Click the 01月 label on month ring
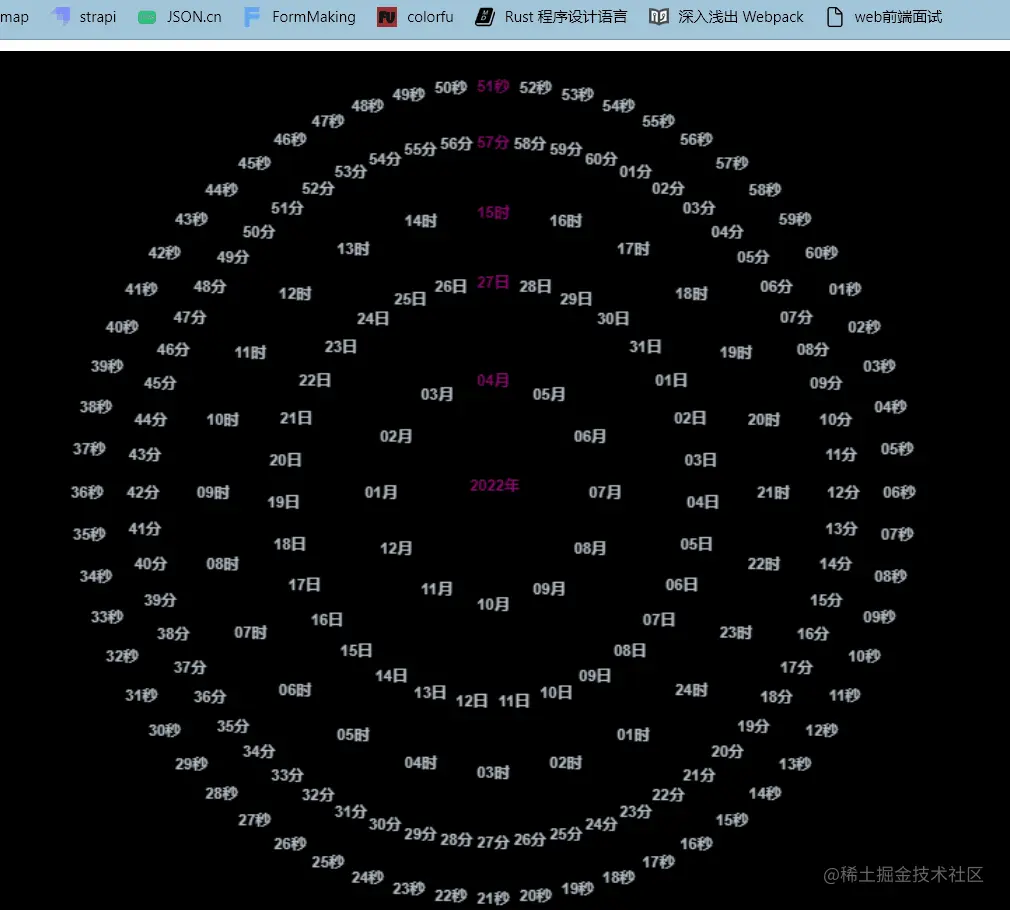 (x=378, y=492)
